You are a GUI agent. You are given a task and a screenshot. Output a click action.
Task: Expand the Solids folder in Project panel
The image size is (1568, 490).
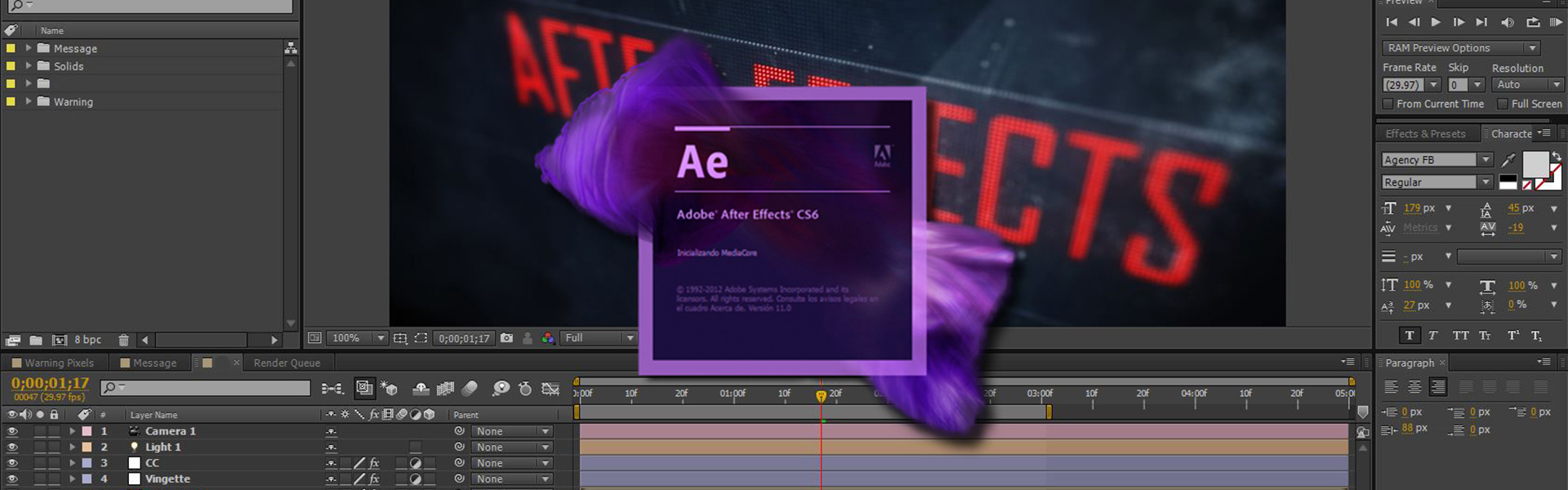[x=29, y=65]
